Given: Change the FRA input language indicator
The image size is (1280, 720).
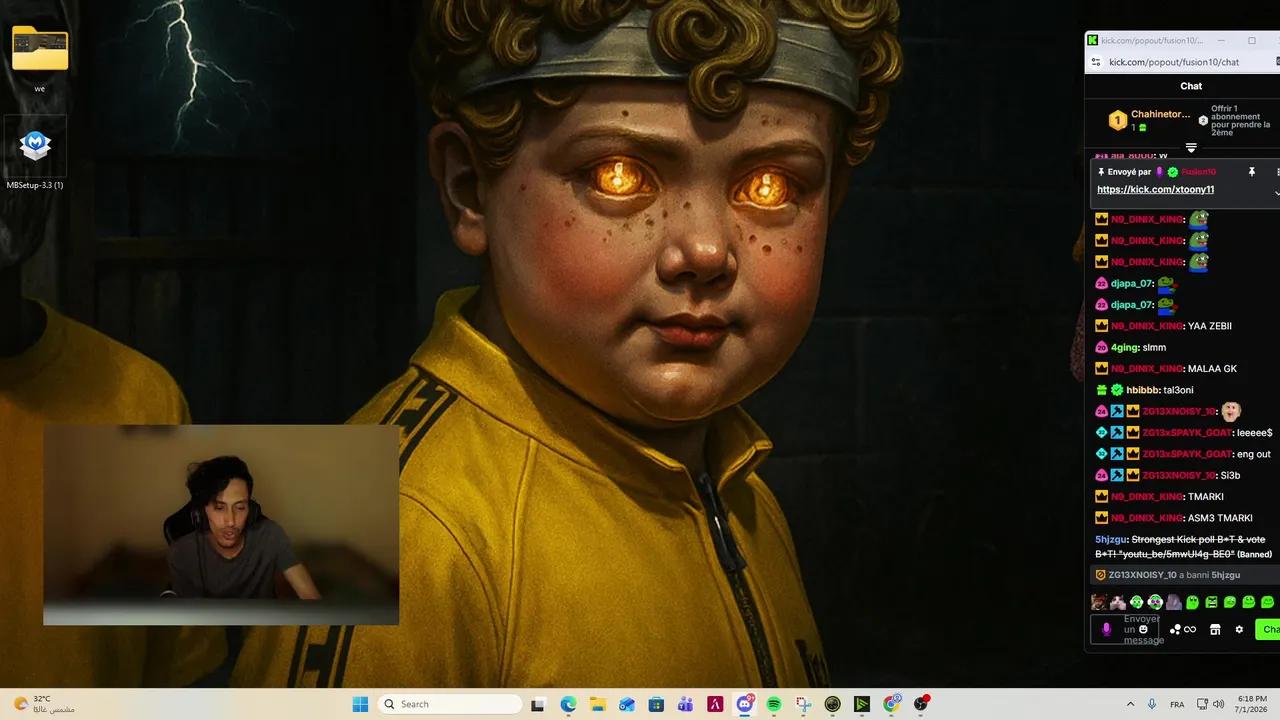Looking at the screenshot, I should pyautogui.click(x=1177, y=704).
